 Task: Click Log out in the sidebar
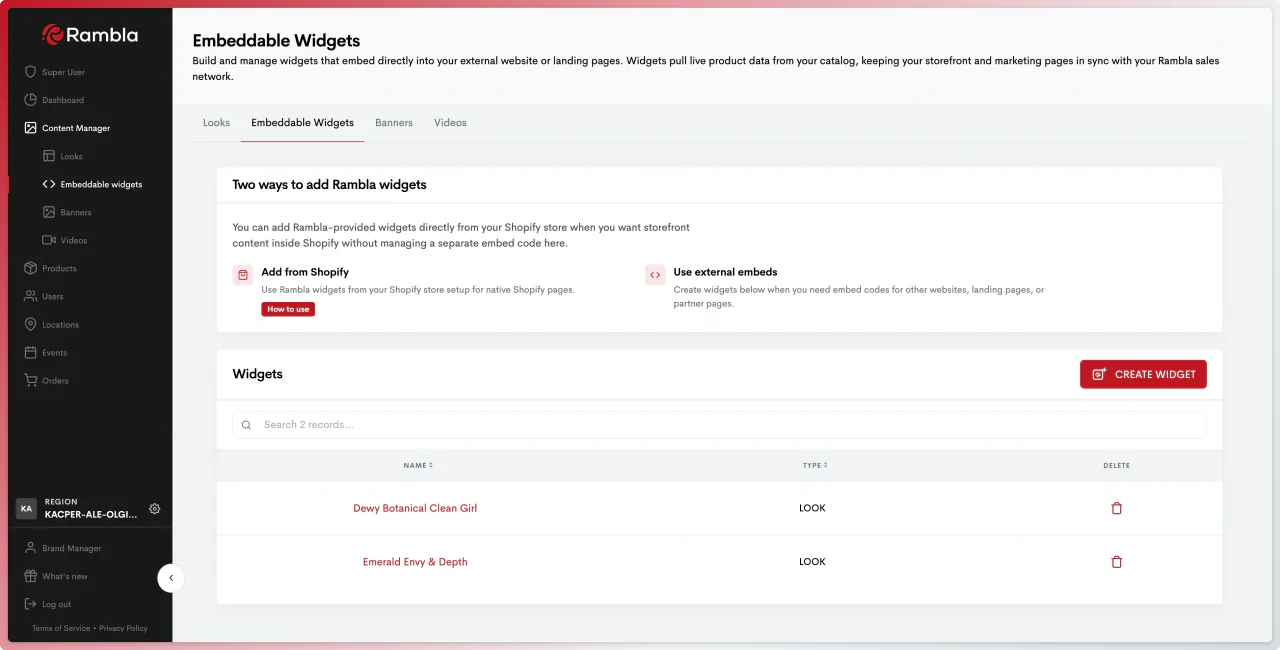pos(56,604)
